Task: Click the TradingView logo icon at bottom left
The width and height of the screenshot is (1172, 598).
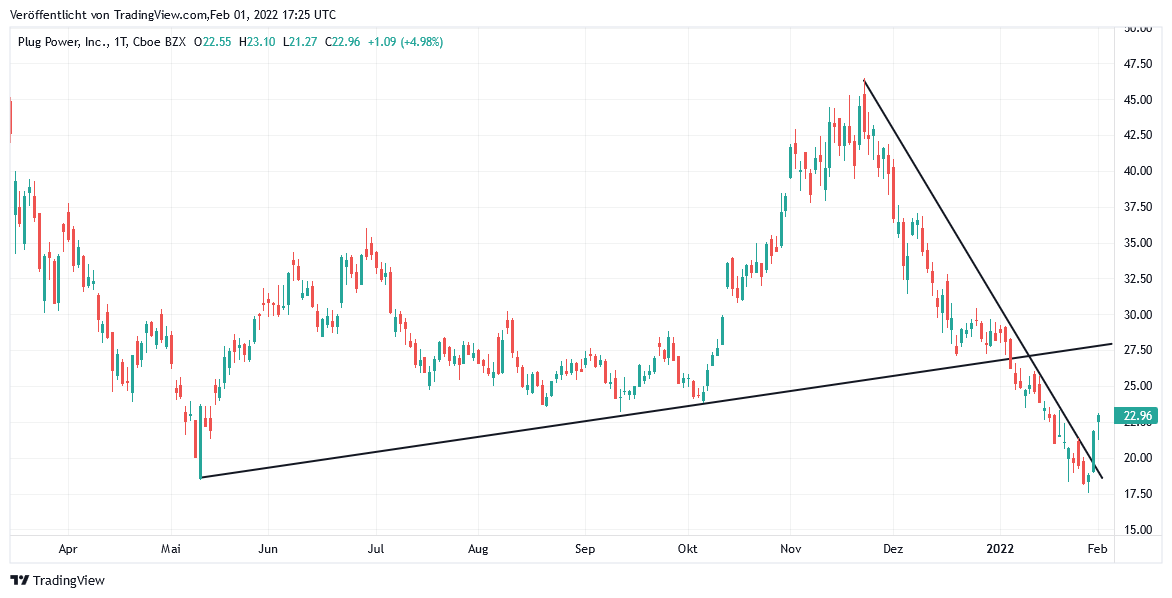Action: (x=19, y=580)
